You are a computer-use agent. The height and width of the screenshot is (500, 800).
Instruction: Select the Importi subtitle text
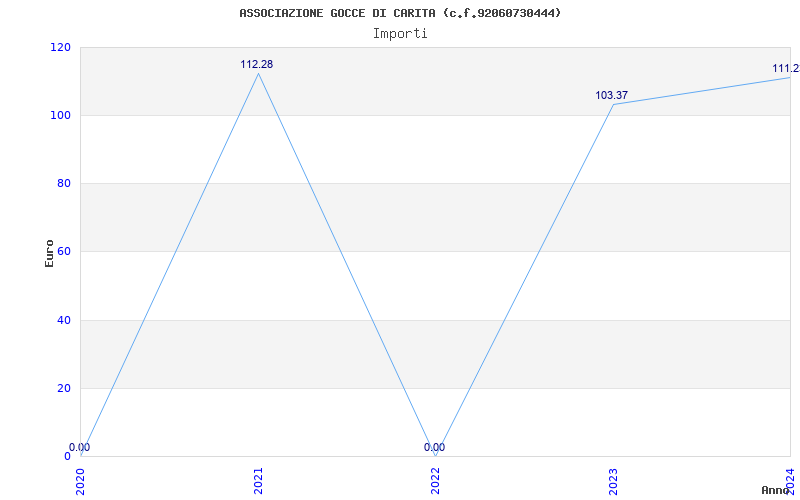(400, 34)
